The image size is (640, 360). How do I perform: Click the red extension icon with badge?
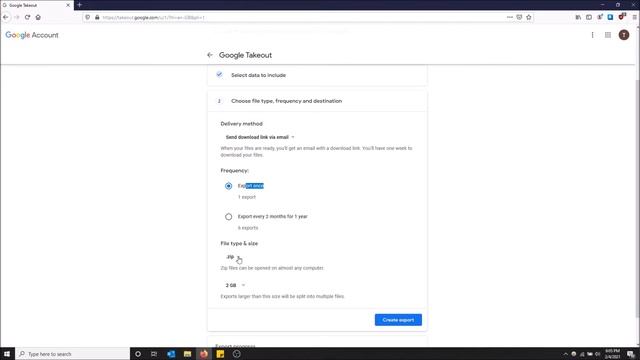[x=622, y=17]
